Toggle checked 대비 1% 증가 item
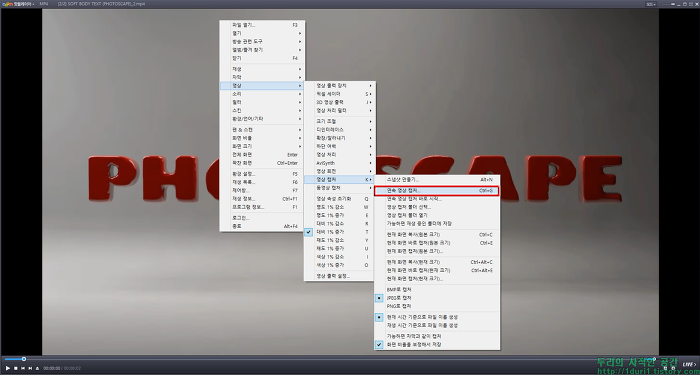Screen dimensions: 700x375 pos(339,232)
